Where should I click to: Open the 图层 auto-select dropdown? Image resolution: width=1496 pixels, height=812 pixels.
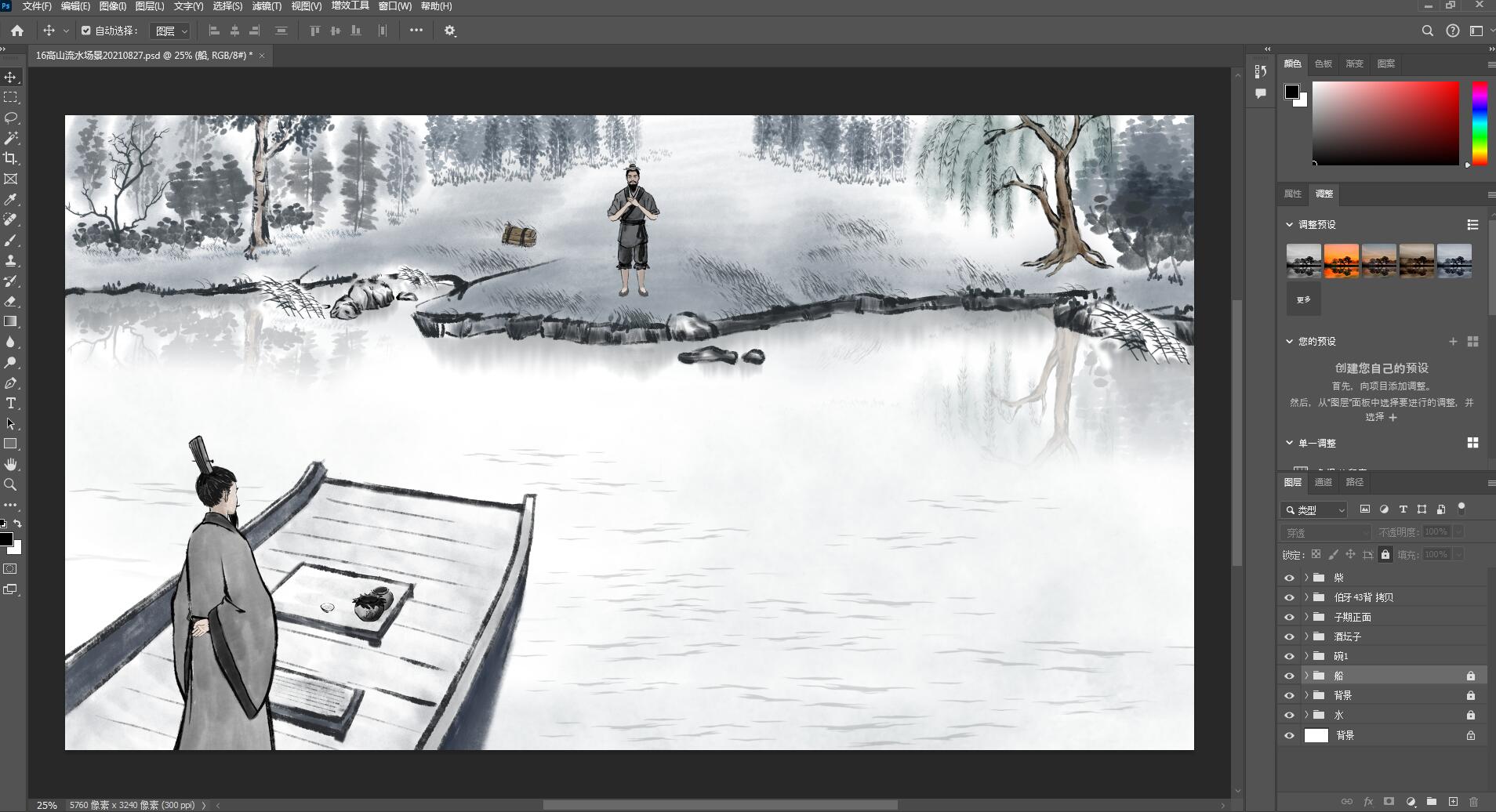(x=171, y=31)
